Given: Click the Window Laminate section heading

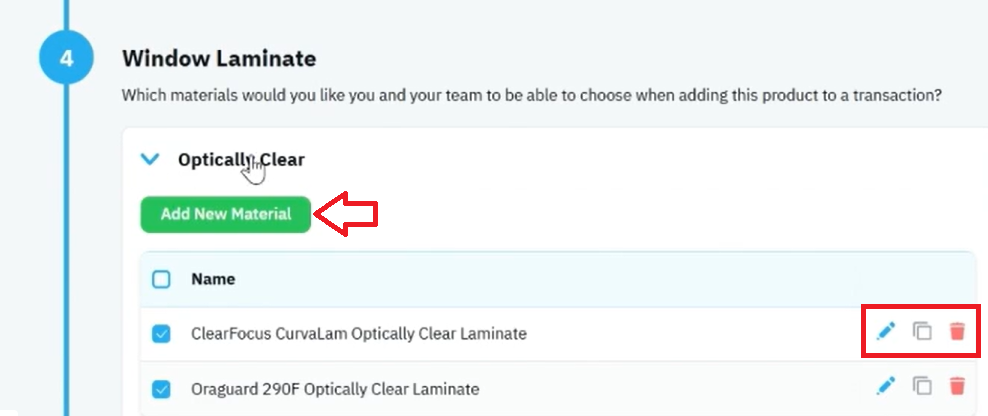Looking at the screenshot, I should click(x=219, y=59).
